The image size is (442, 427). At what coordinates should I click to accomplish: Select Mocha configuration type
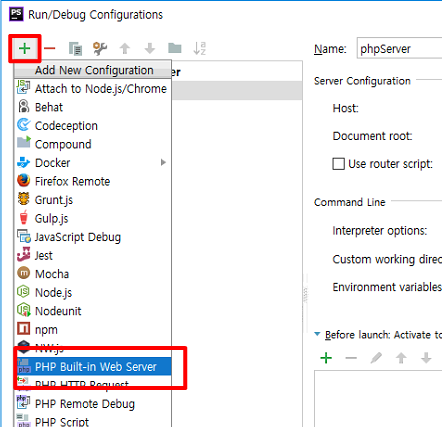pos(93,274)
